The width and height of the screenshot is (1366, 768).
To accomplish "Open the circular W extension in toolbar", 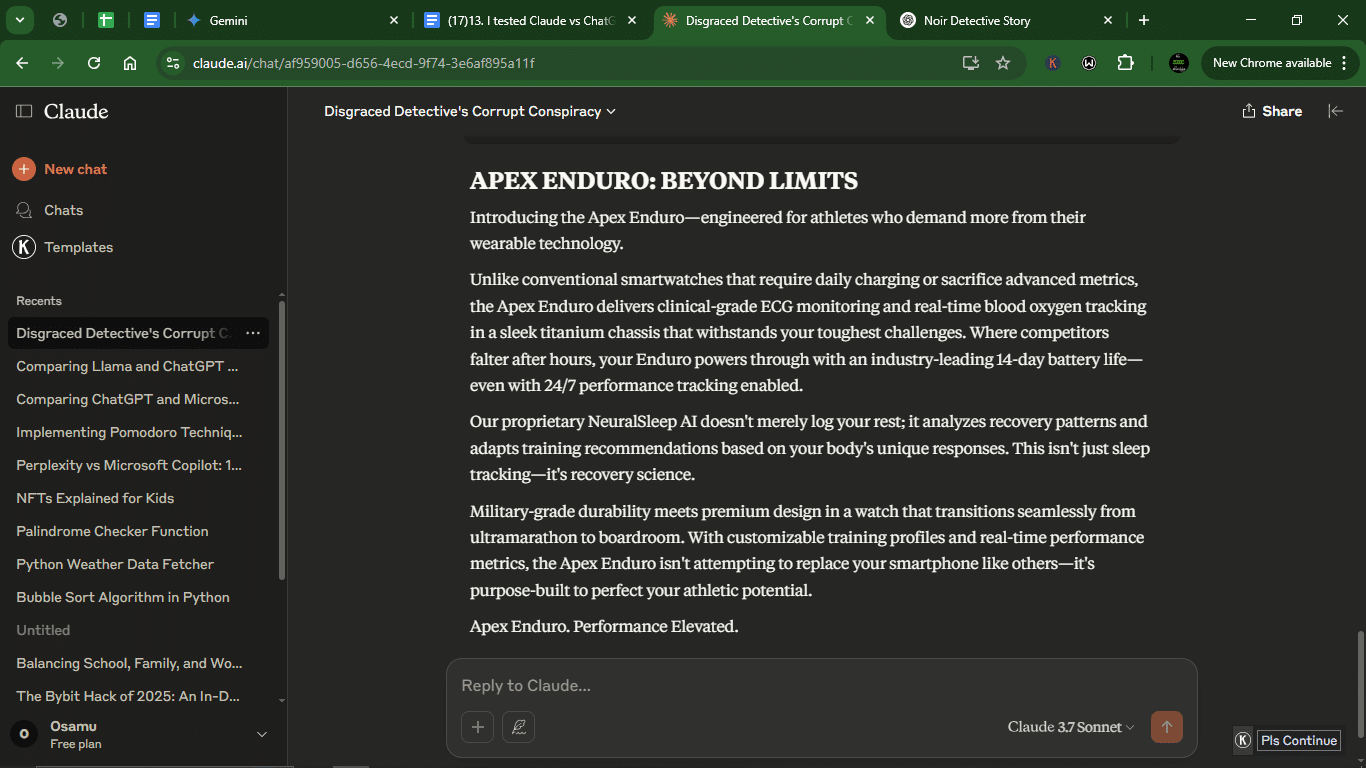I will click(1089, 63).
